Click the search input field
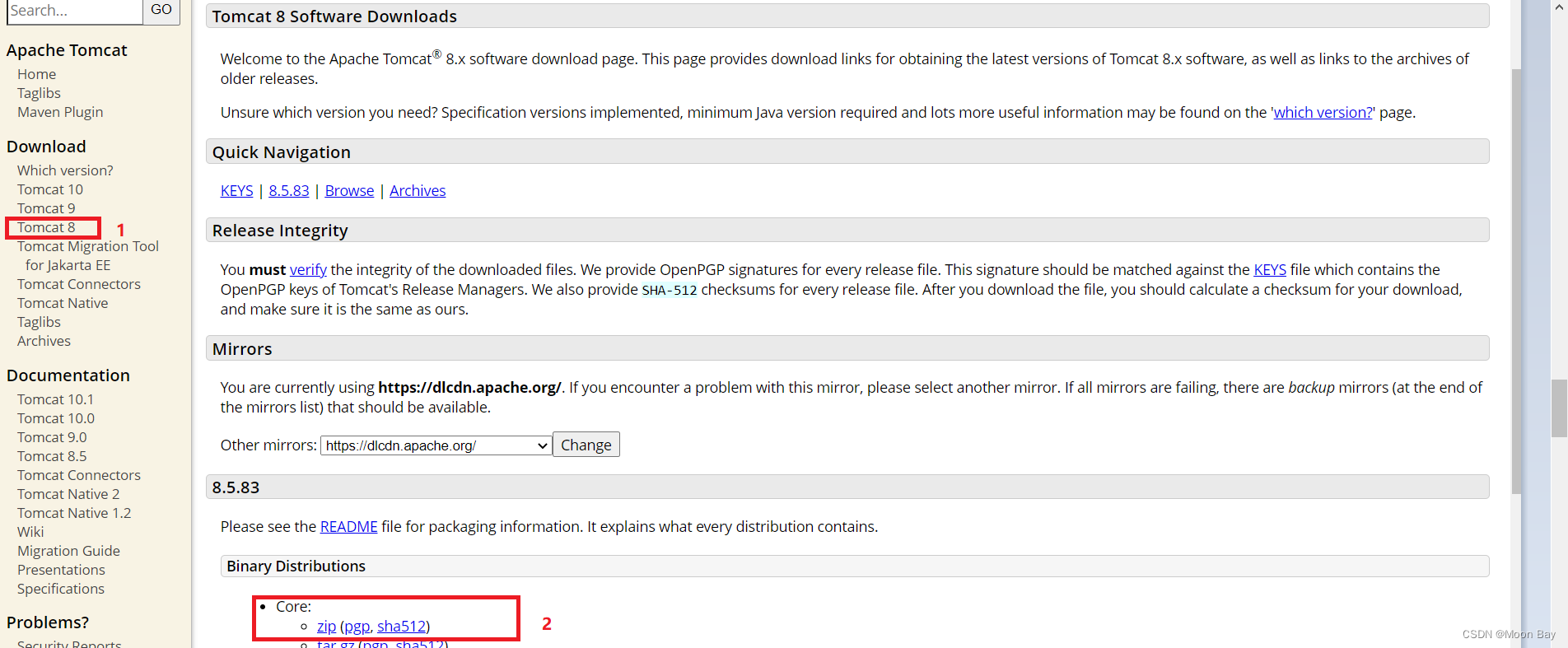 click(x=75, y=11)
